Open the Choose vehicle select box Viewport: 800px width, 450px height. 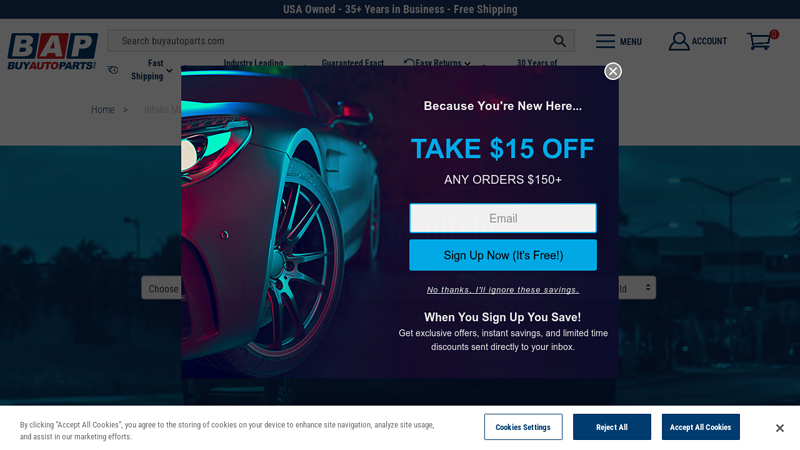click(161, 288)
